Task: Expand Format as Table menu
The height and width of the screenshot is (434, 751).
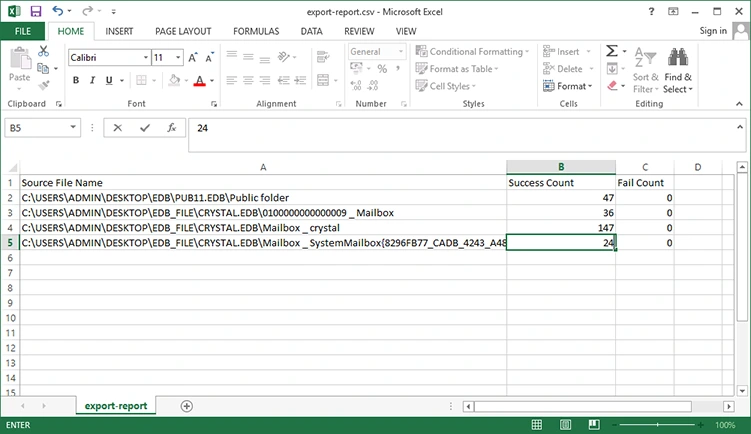Action: click(457, 69)
